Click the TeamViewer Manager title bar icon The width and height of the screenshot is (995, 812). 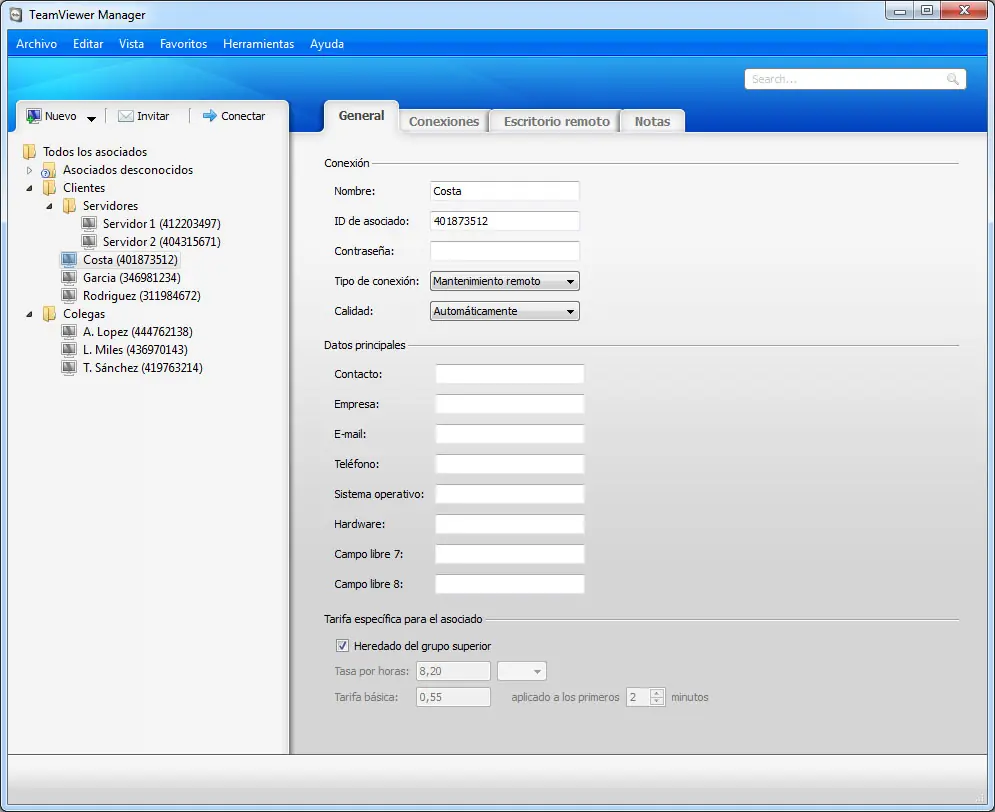point(16,15)
